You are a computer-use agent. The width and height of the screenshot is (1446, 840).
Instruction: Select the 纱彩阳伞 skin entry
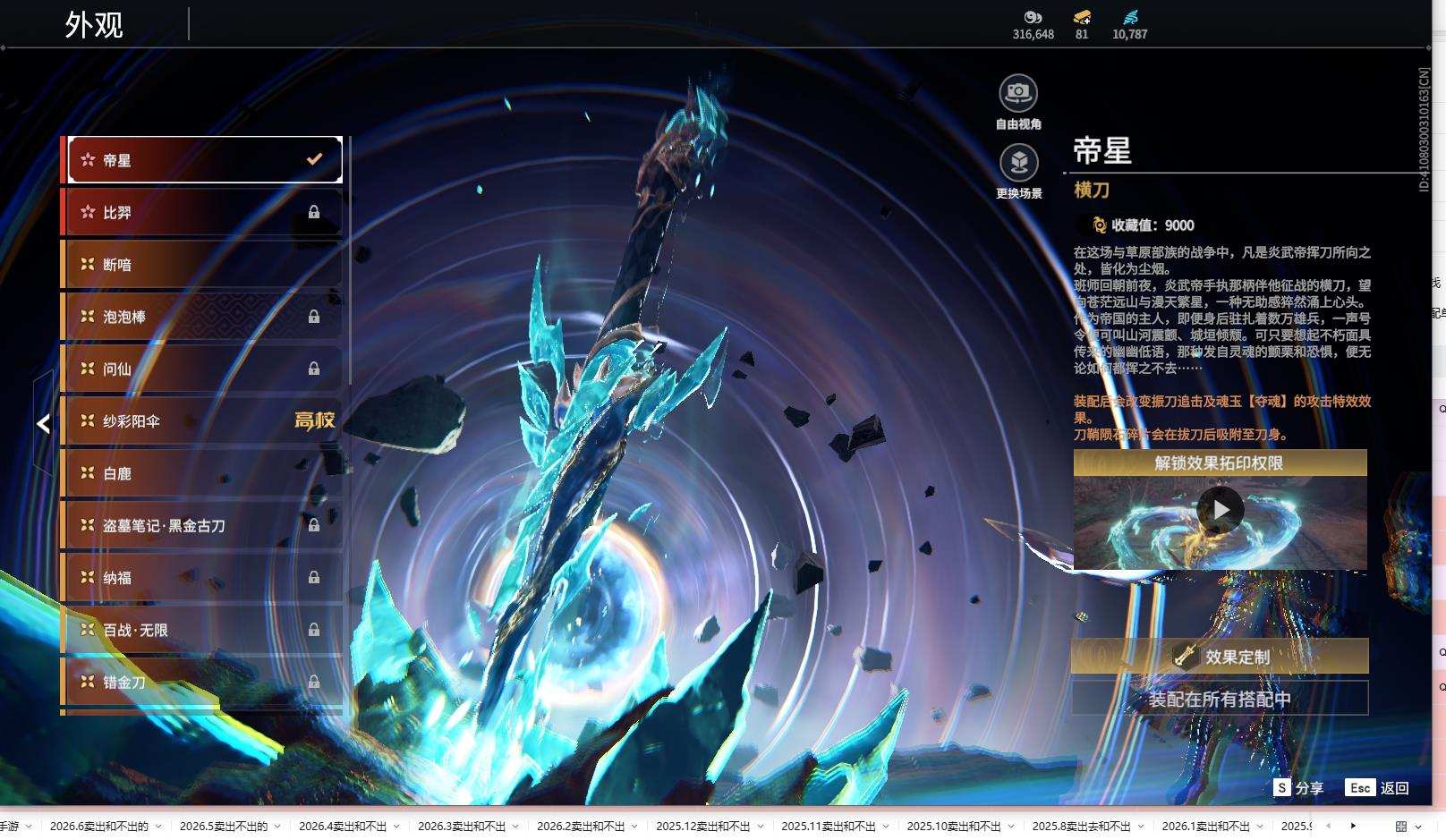click(x=205, y=420)
